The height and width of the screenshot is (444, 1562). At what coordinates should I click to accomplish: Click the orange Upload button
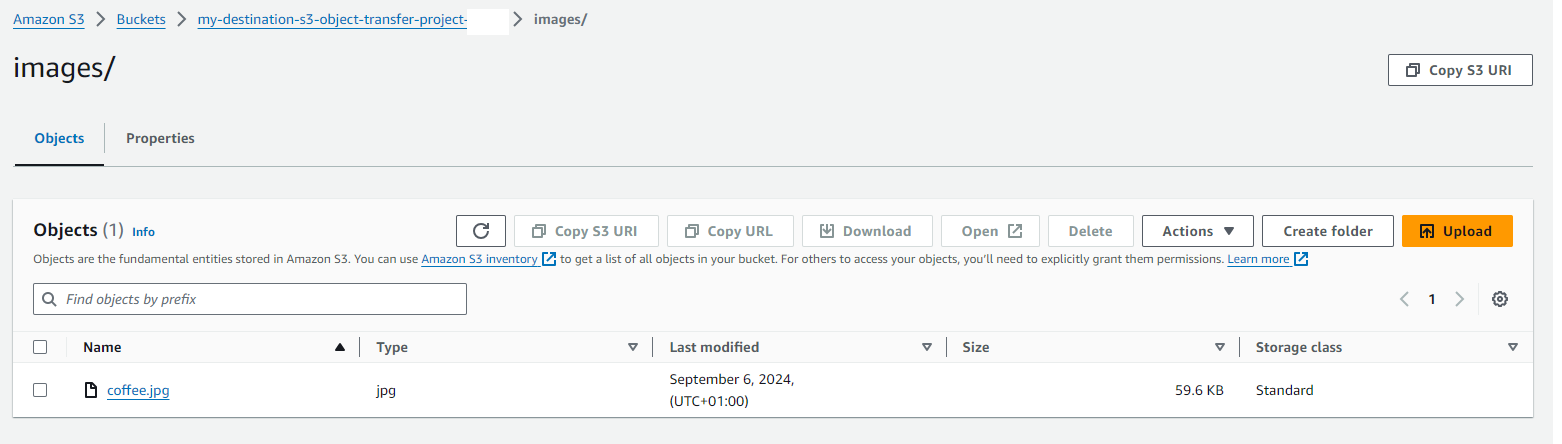pos(1457,231)
